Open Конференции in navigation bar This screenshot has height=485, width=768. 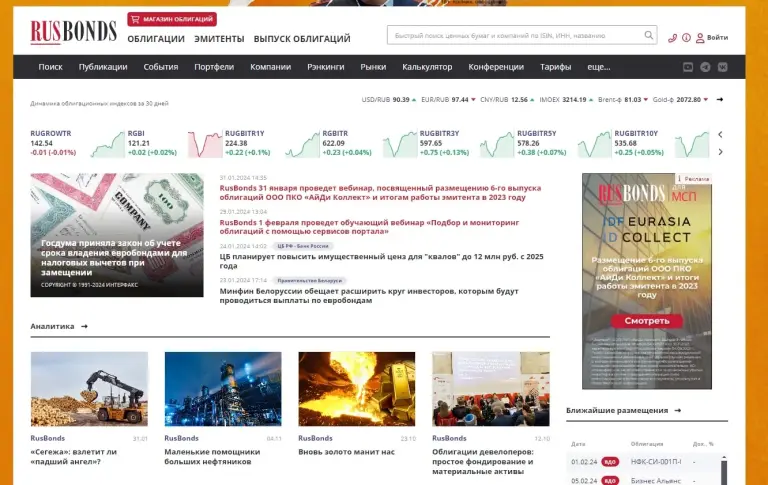coord(496,67)
